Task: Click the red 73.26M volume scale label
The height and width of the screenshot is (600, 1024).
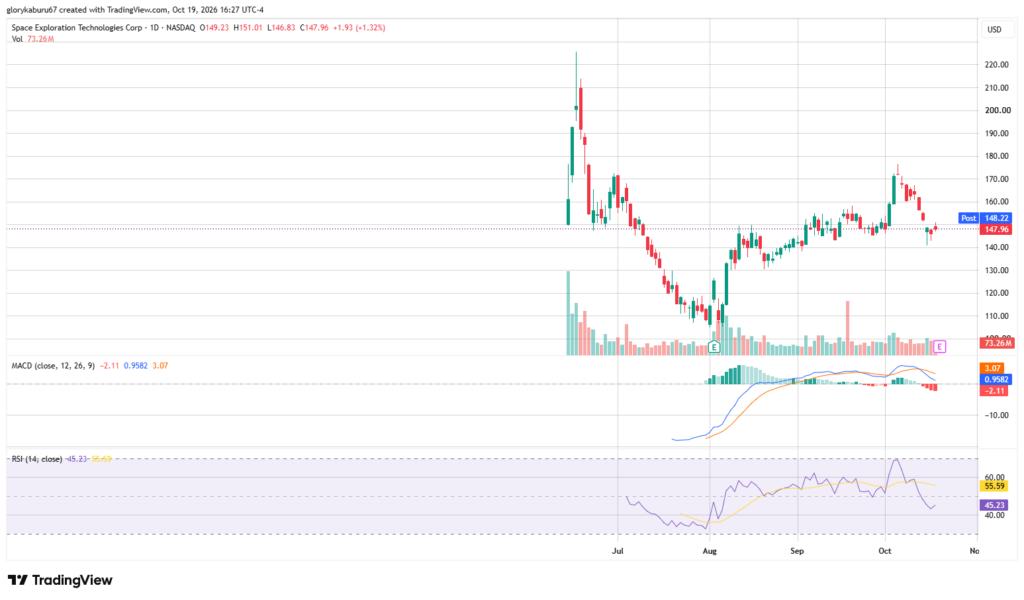Action: [x=997, y=343]
